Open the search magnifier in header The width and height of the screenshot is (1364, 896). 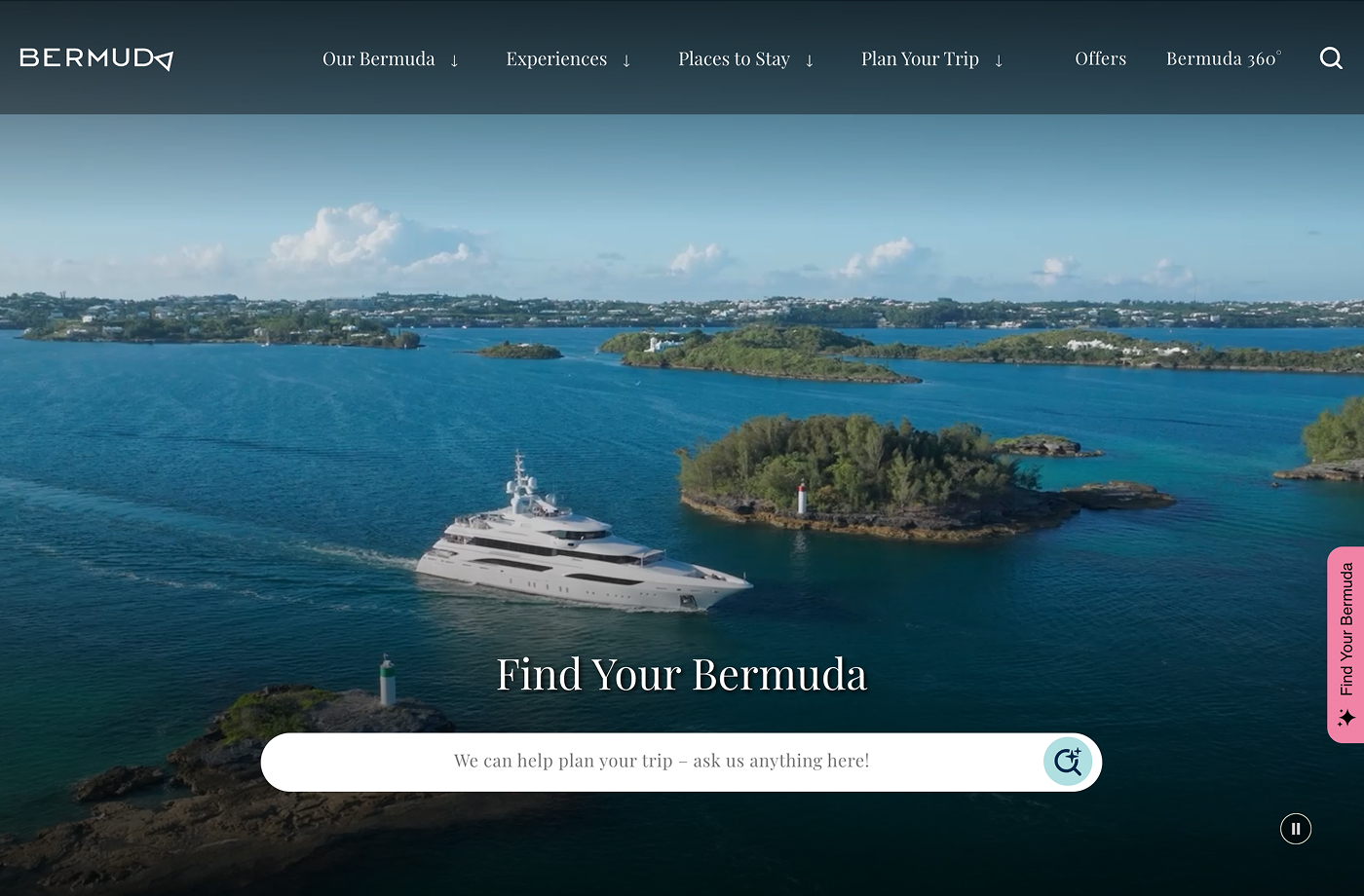pos(1331,58)
